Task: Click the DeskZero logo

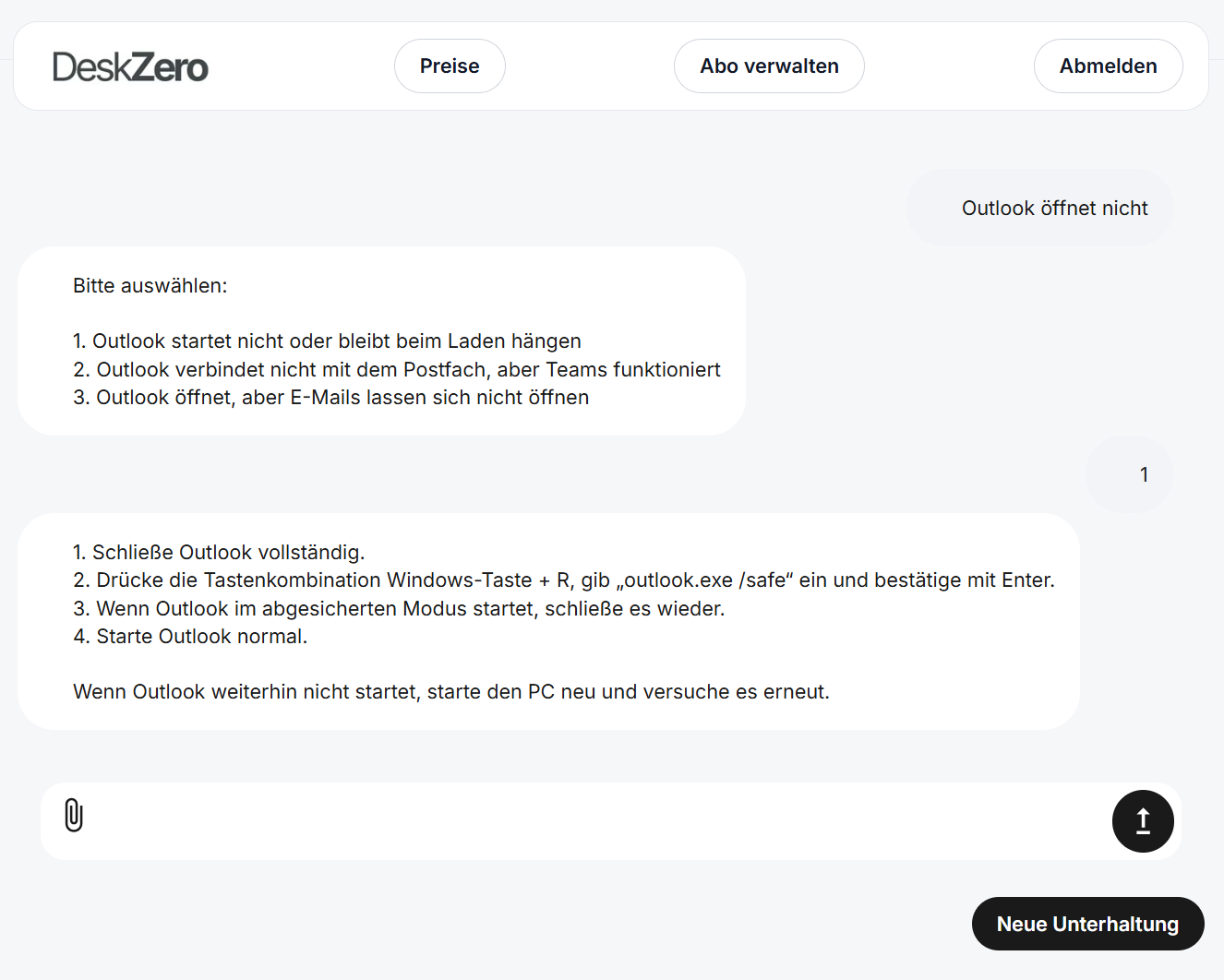Action: click(x=130, y=67)
